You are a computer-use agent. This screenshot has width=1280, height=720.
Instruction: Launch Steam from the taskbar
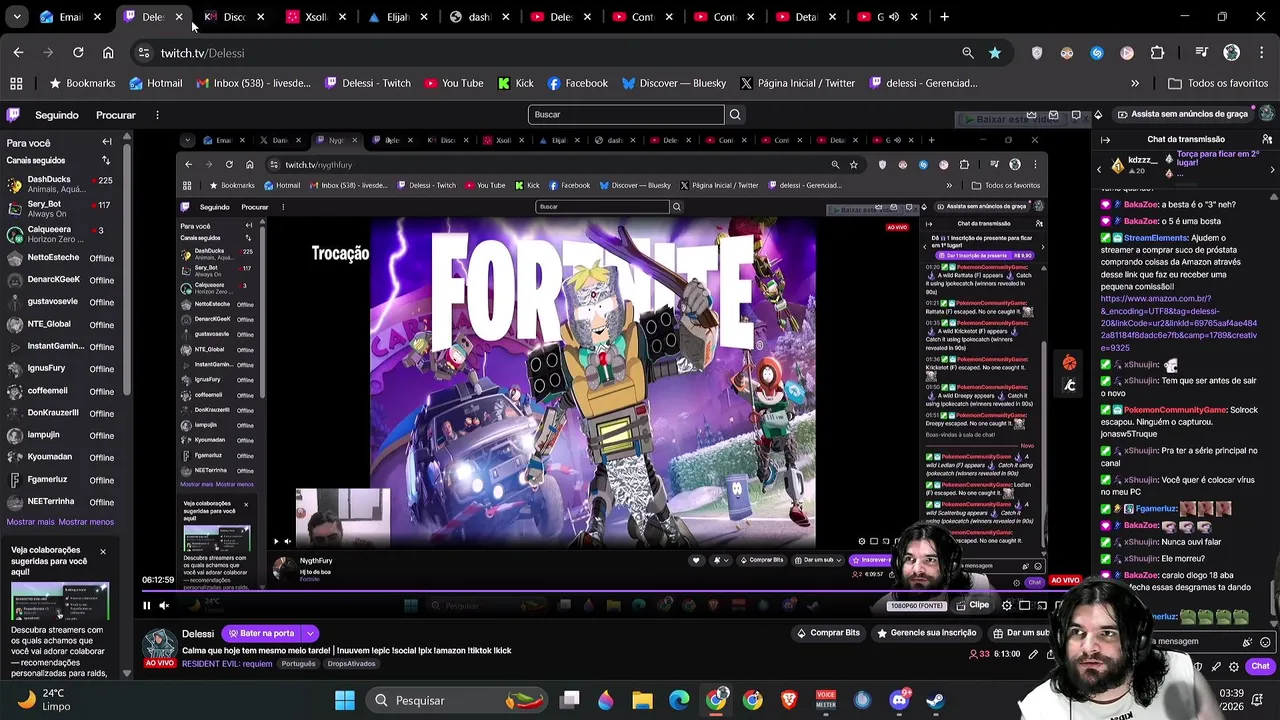tap(935, 700)
